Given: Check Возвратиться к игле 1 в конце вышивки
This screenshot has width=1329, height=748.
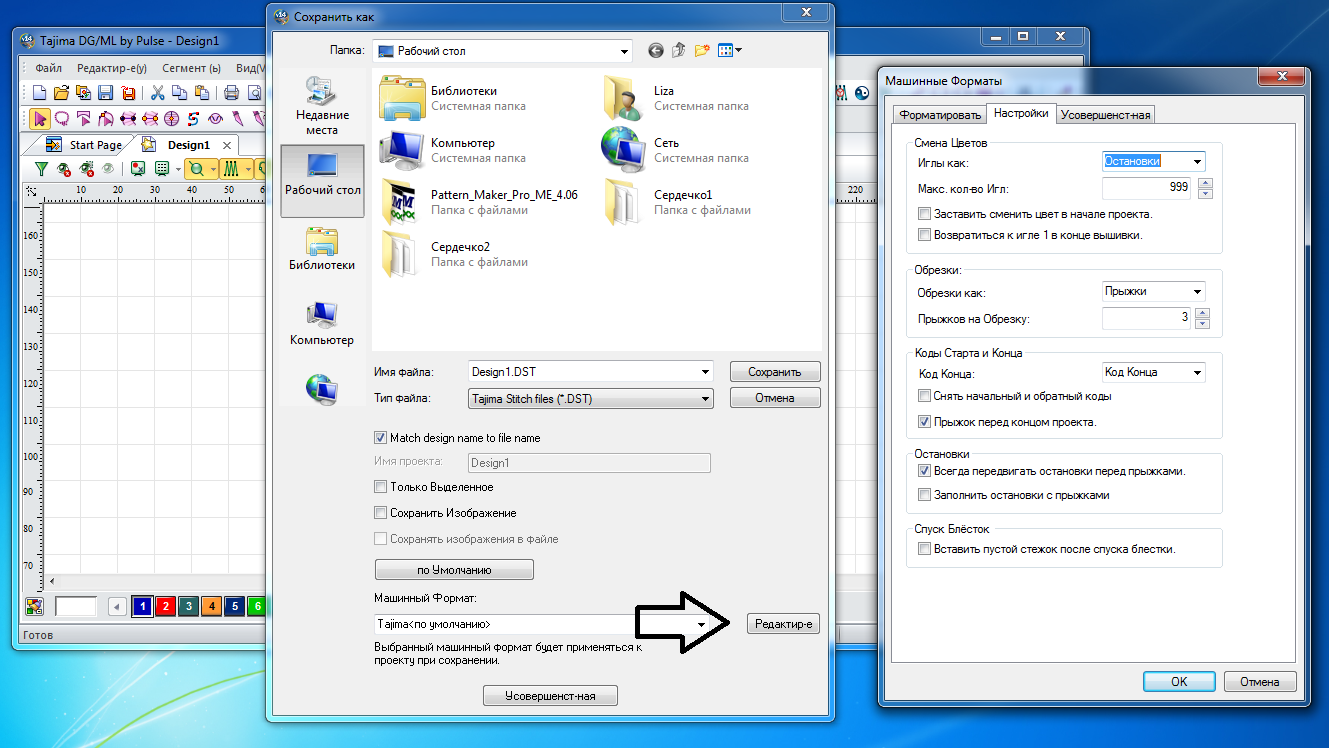Looking at the screenshot, I should coord(924,235).
